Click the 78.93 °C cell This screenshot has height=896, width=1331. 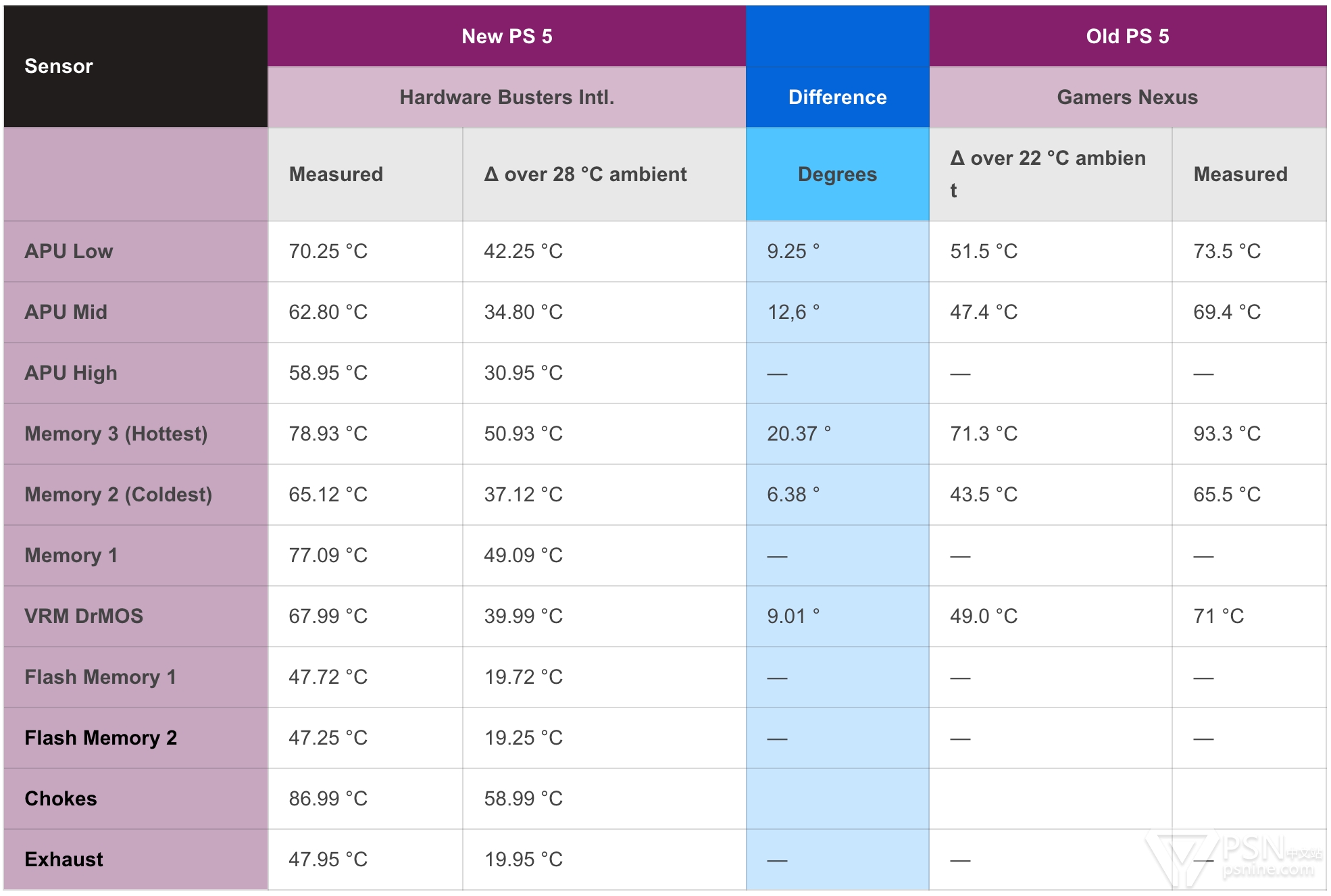click(366, 434)
